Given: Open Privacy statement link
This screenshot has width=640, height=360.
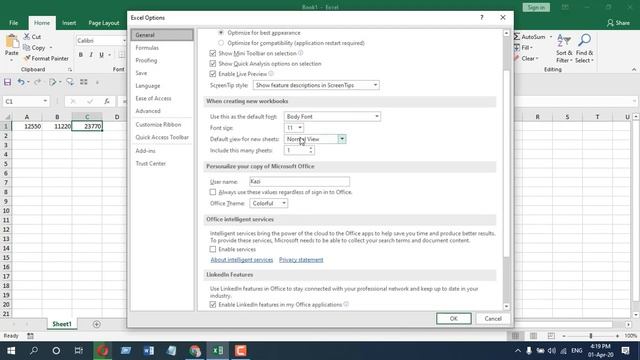Looking at the screenshot, I should click(x=301, y=260).
